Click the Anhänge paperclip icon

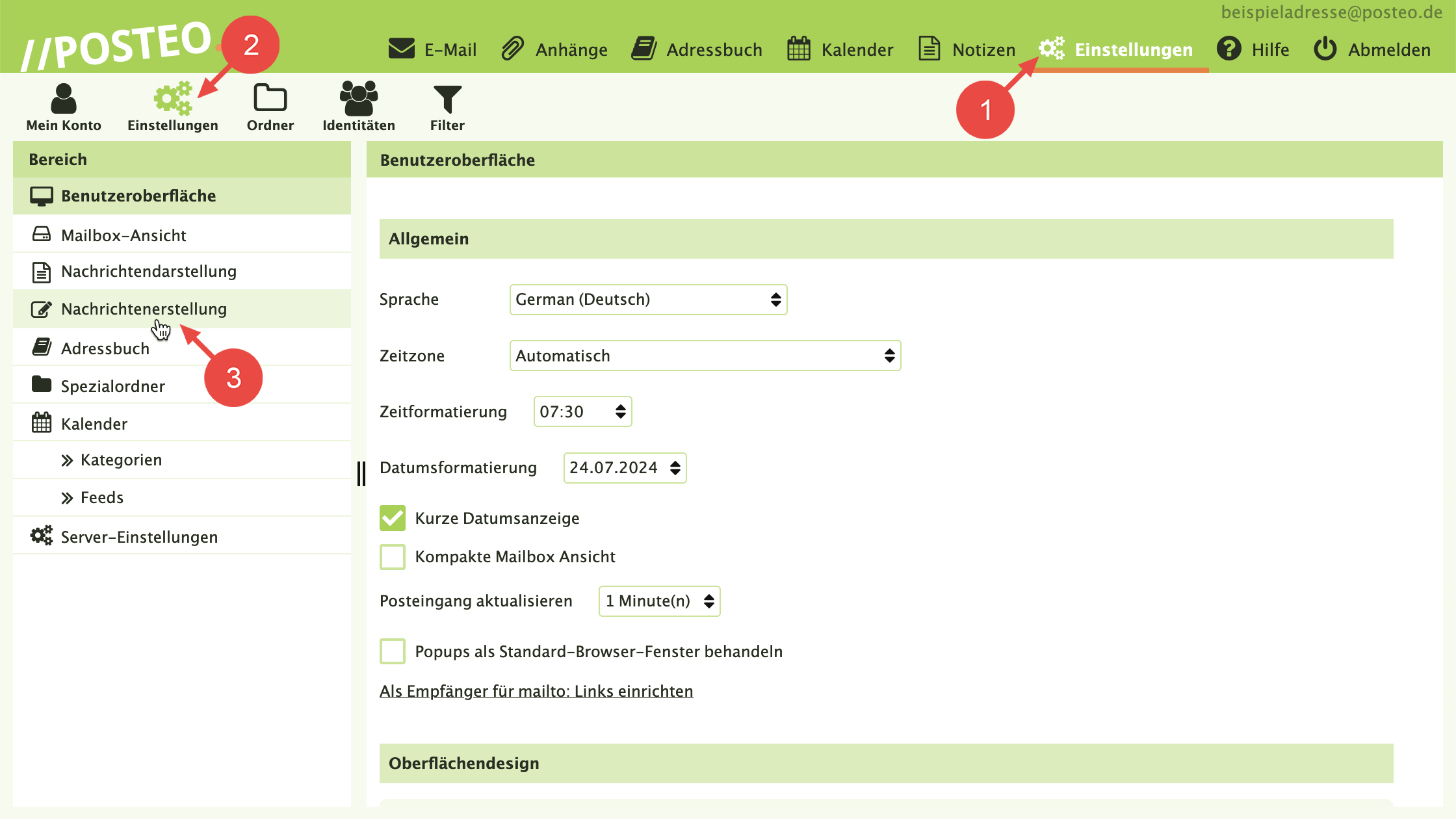[513, 49]
